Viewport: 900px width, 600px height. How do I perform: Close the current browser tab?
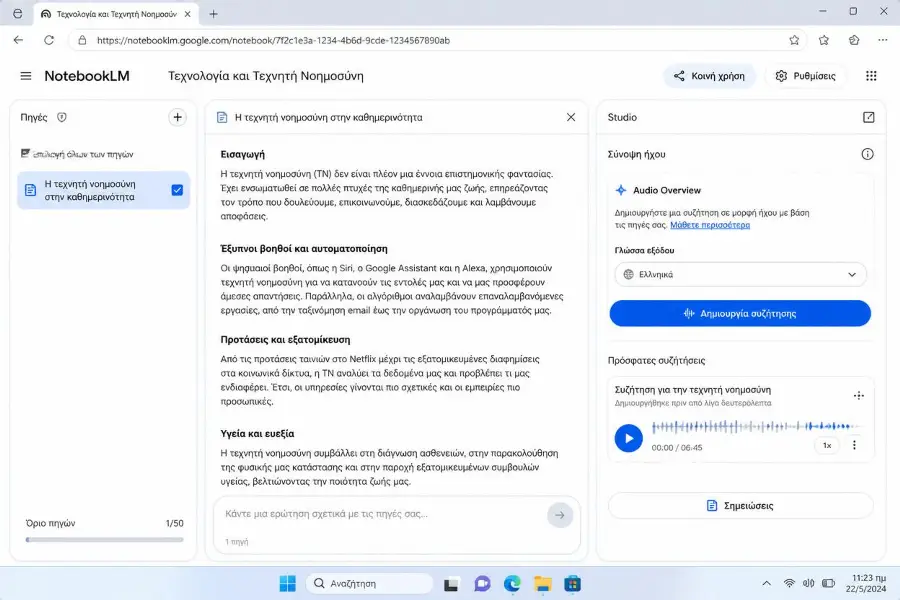click(x=188, y=14)
